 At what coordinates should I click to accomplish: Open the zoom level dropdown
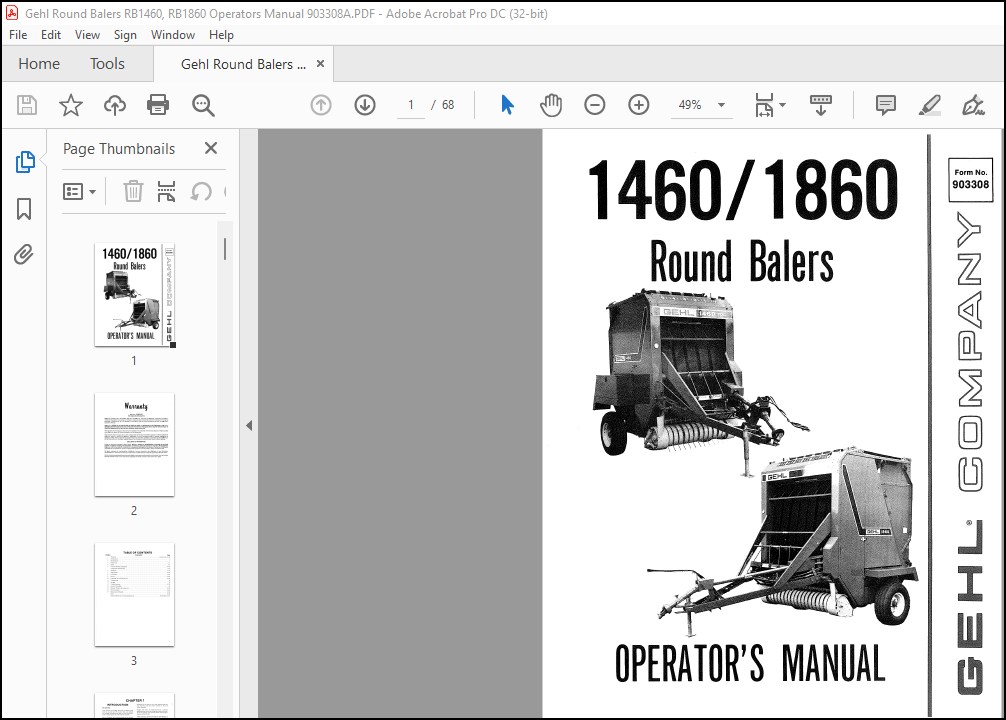click(x=721, y=105)
